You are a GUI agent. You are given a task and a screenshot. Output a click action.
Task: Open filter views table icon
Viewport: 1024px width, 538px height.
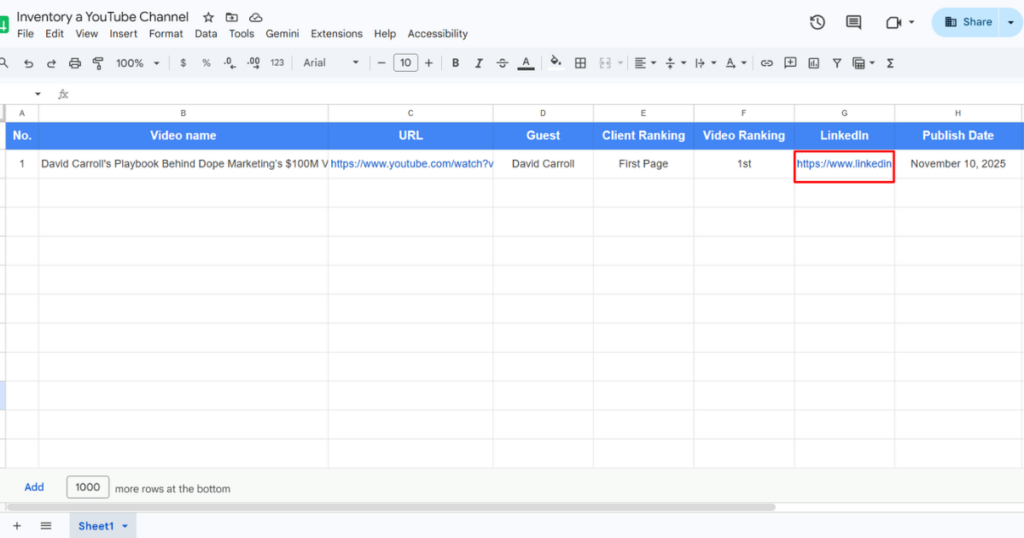tap(859, 63)
